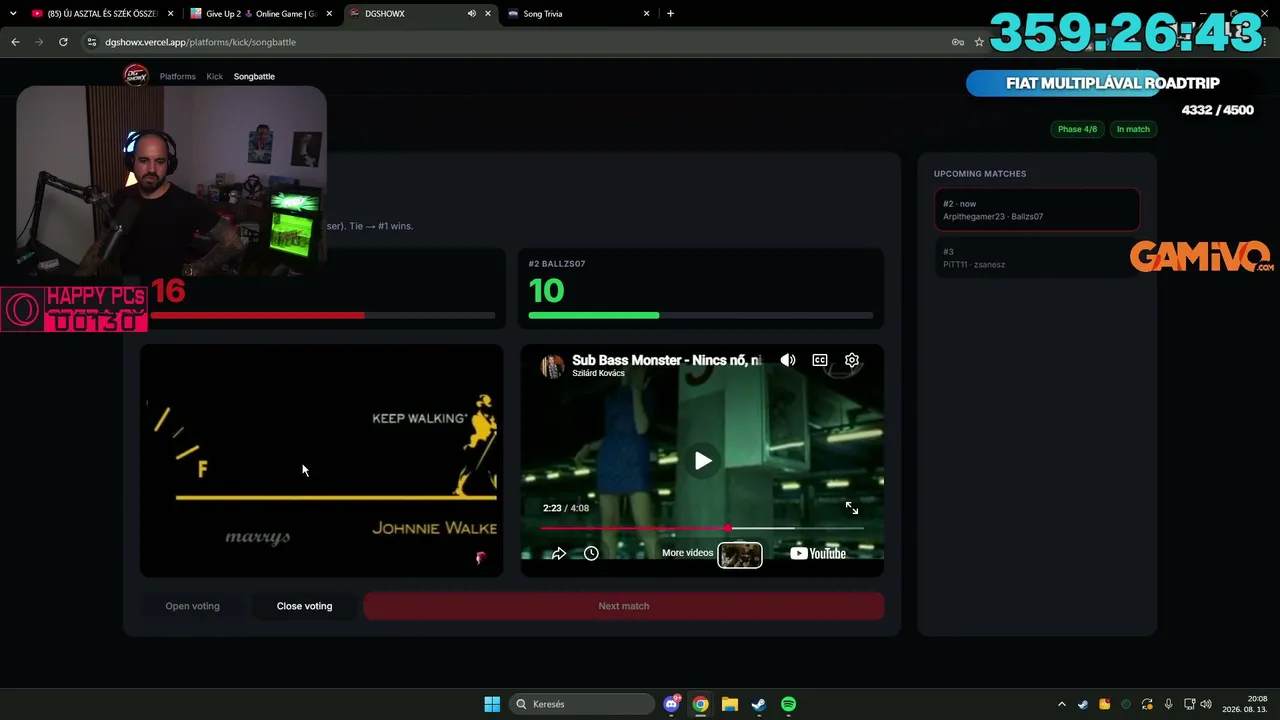Open the Sub Bass Monster video title link

[667, 360]
